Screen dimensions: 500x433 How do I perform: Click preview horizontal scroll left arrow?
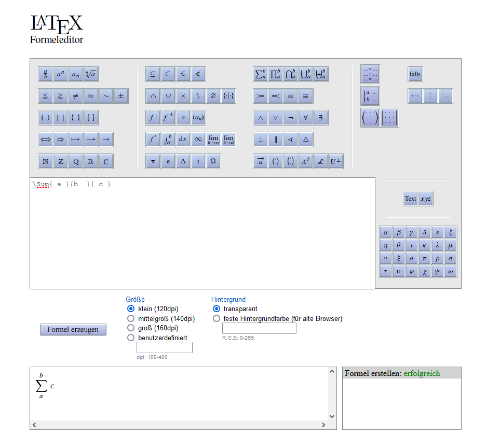34,425
